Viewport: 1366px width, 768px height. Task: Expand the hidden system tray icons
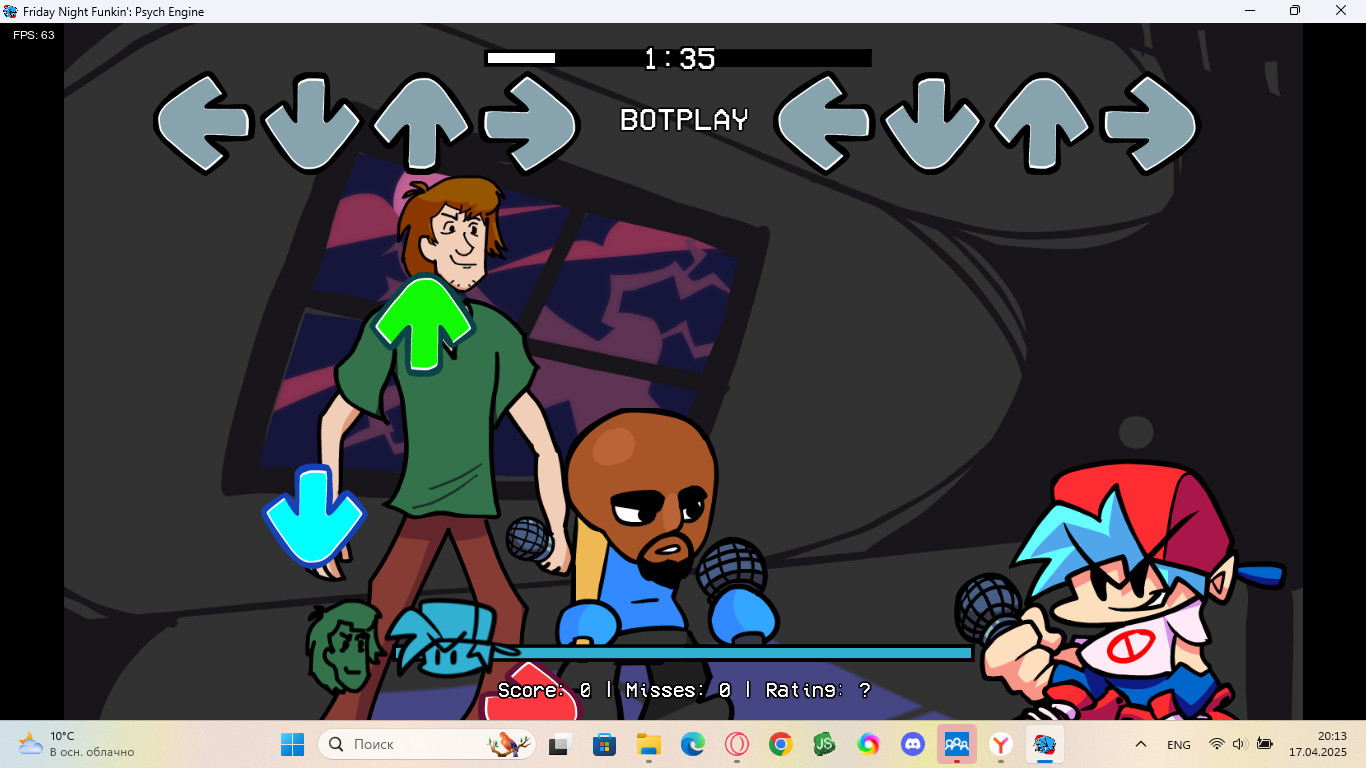(1140, 744)
